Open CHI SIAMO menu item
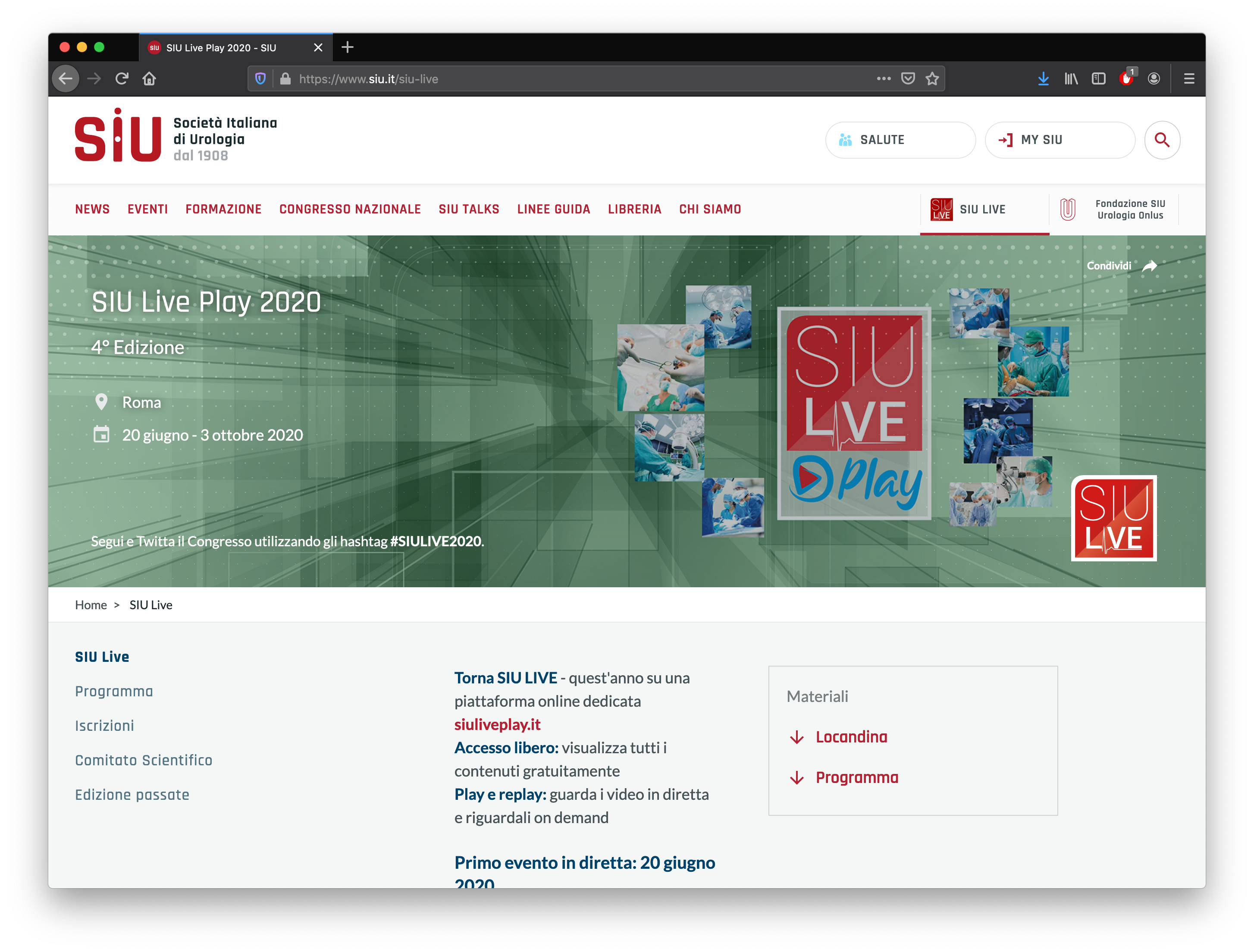The image size is (1254, 952). click(x=710, y=210)
